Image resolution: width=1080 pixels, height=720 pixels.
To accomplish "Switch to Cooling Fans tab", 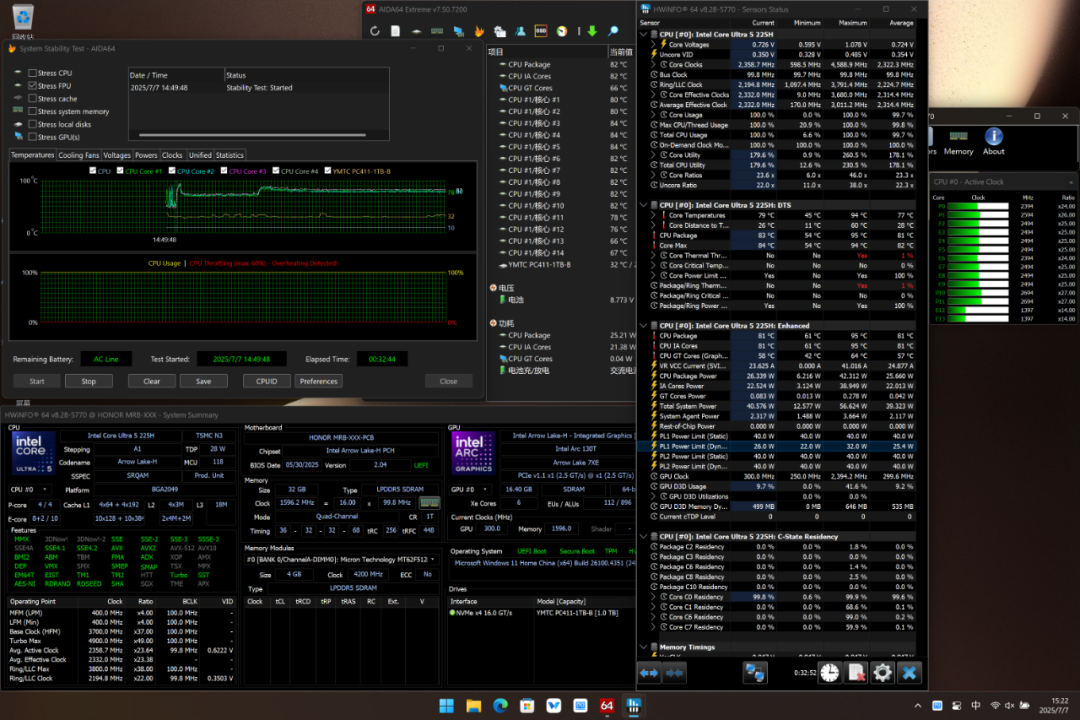I will click(79, 155).
